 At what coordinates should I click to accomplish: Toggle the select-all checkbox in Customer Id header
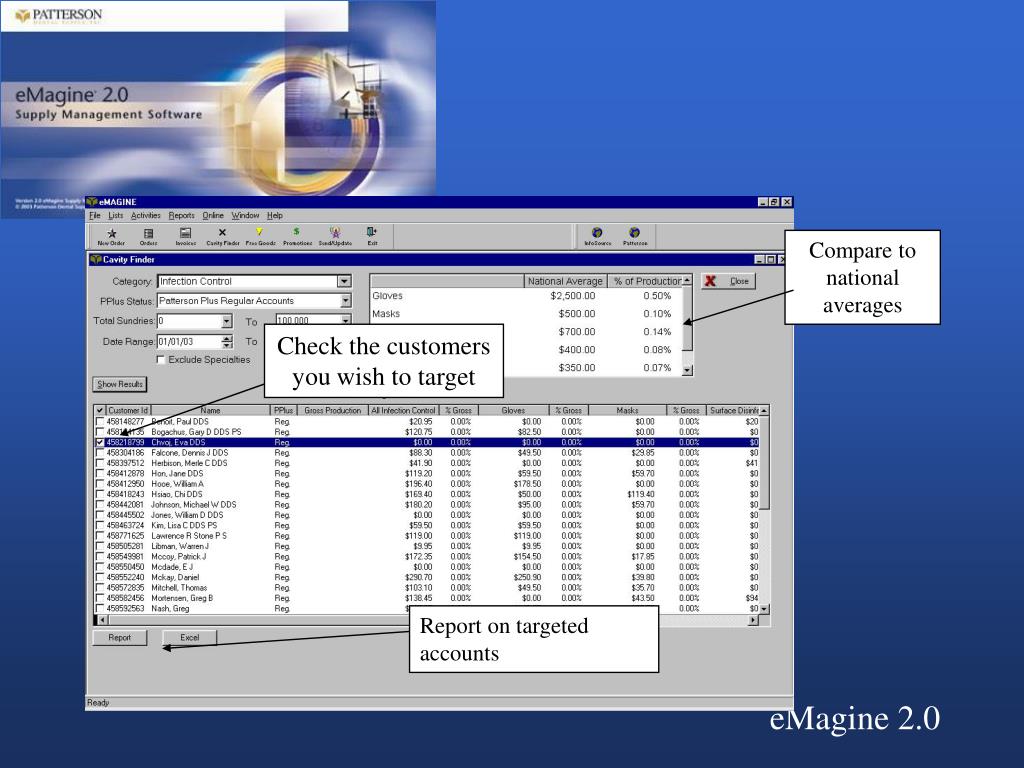[100, 411]
